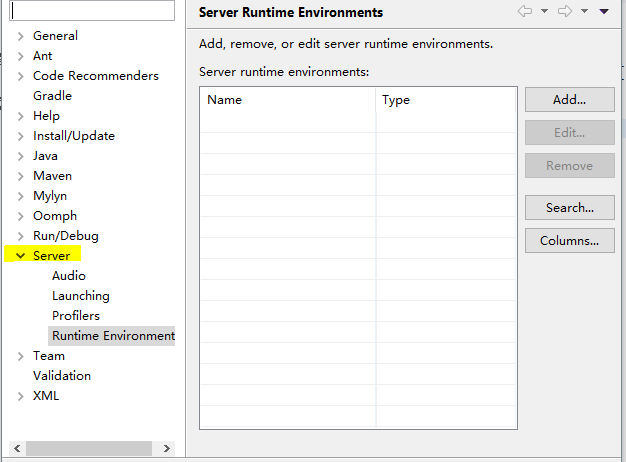Collapse the Server tree node
The height and width of the screenshot is (462, 626).
point(20,256)
